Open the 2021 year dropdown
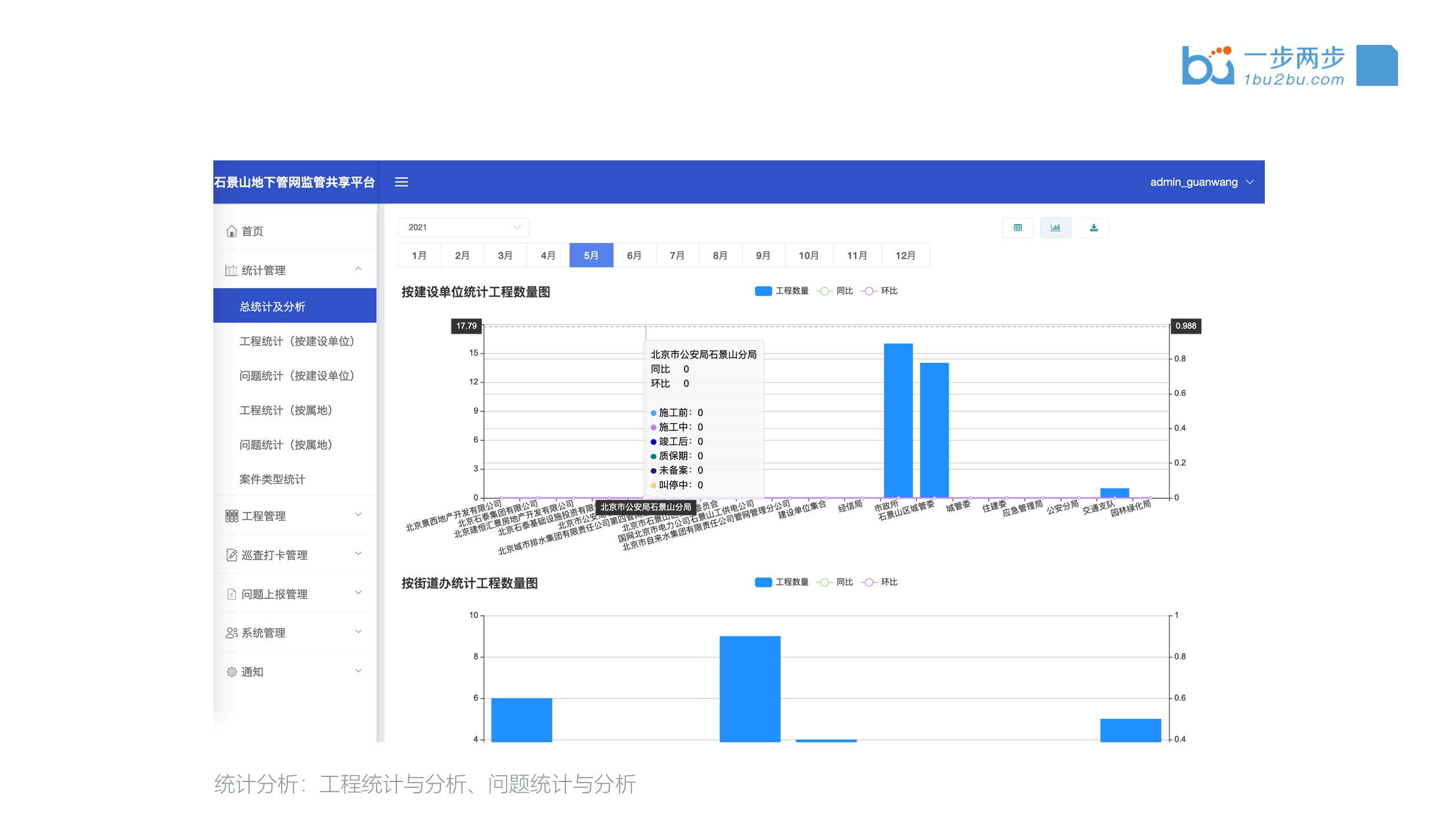 (x=463, y=227)
